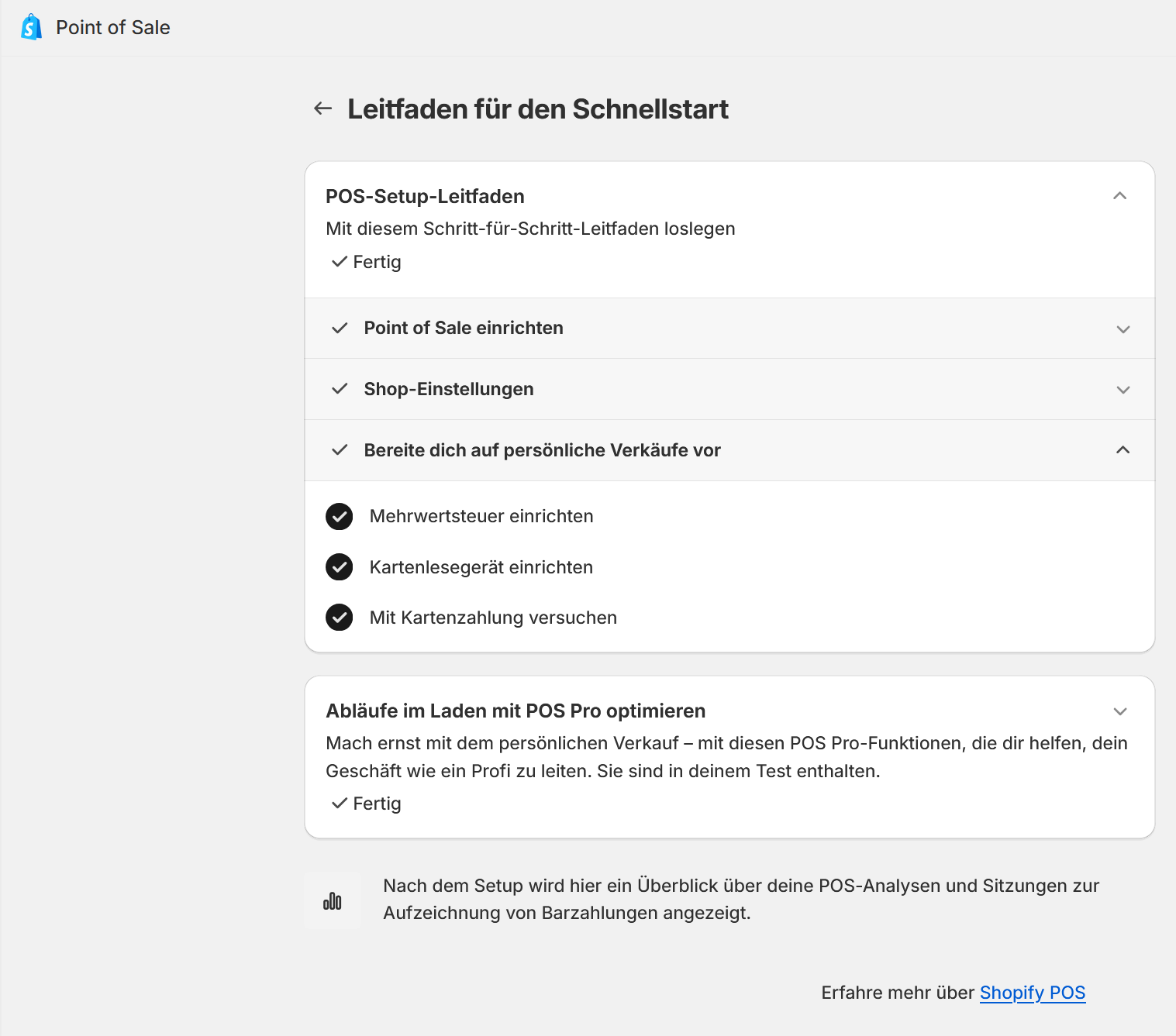Viewport: 1176px width, 1036px height.
Task: Click checkmark icon beside Shop-Einstellungen
Action: pyautogui.click(x=340, y=389)
